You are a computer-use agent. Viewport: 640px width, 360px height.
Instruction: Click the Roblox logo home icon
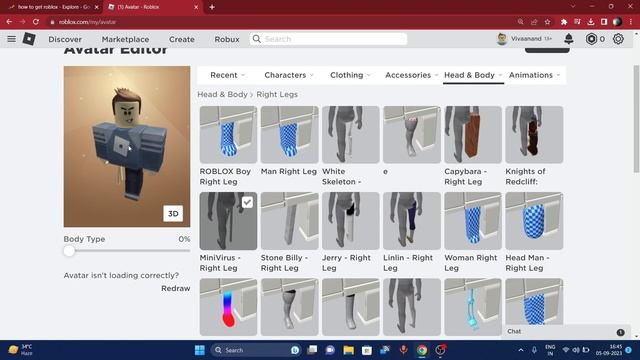click(x=29, y=39)
